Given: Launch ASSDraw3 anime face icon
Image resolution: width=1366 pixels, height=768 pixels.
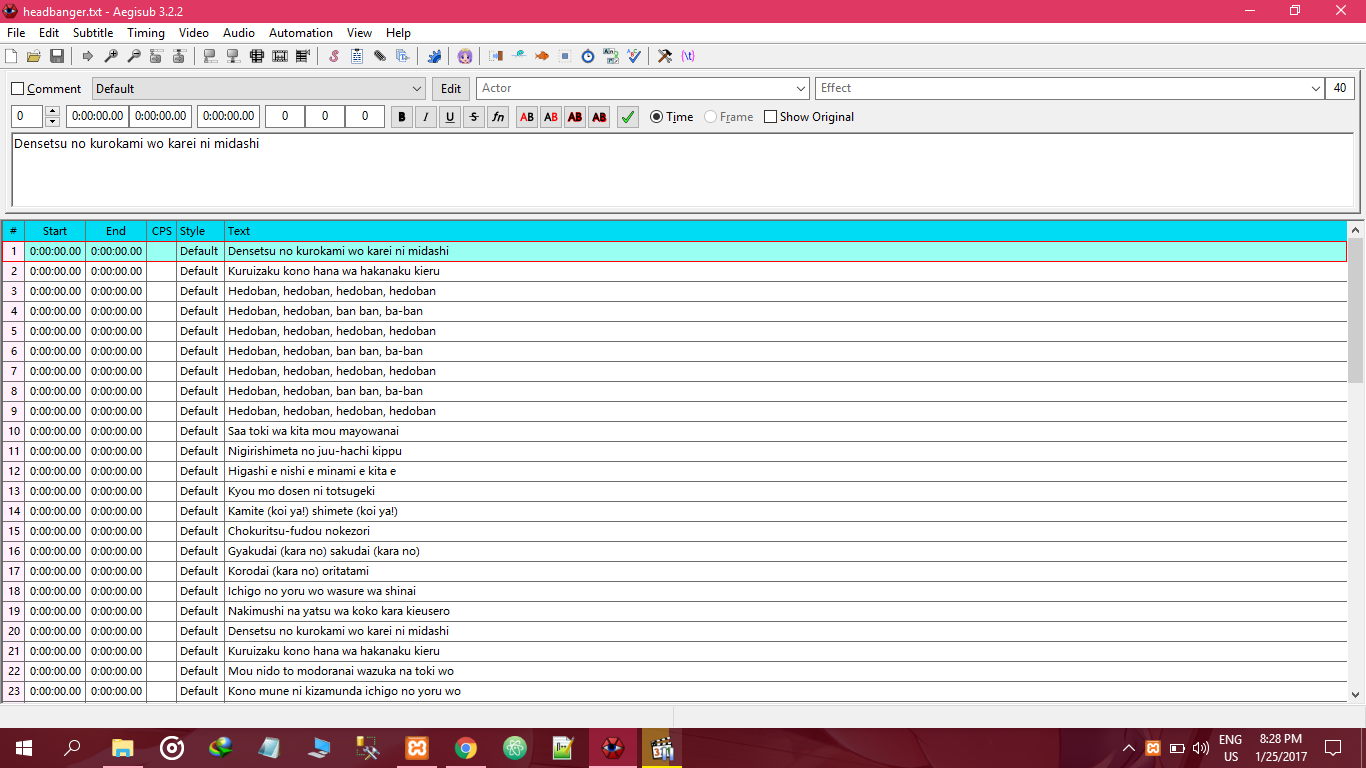Looking at the screenshot, I should pos(465,56).
